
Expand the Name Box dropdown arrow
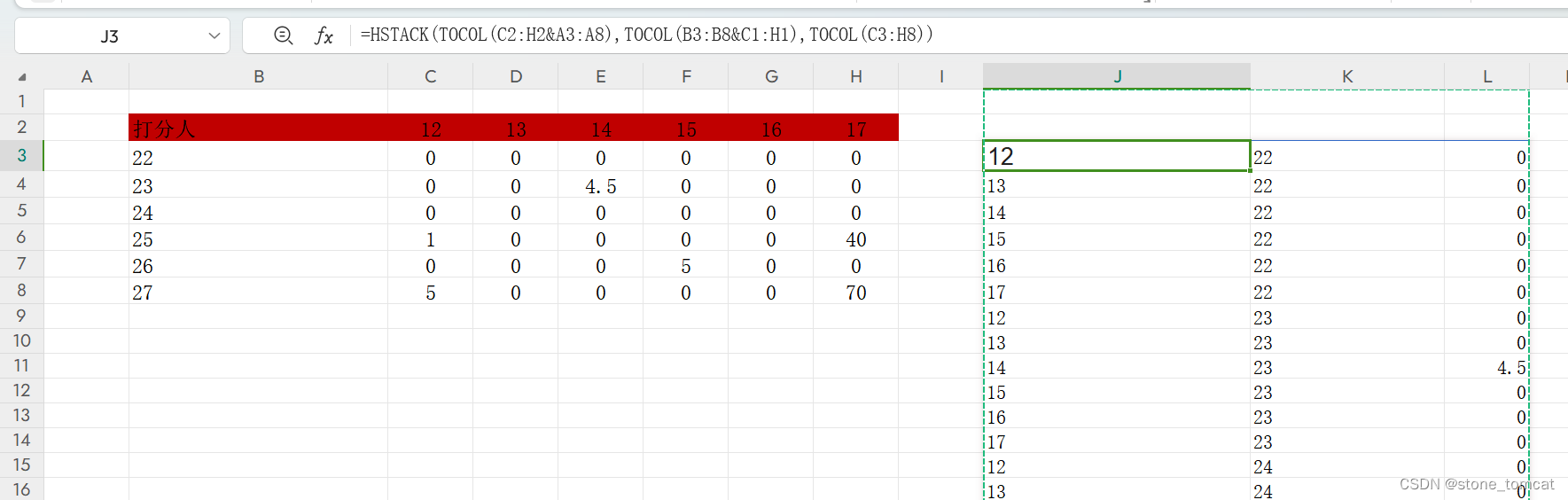click(x=214, y=35)
